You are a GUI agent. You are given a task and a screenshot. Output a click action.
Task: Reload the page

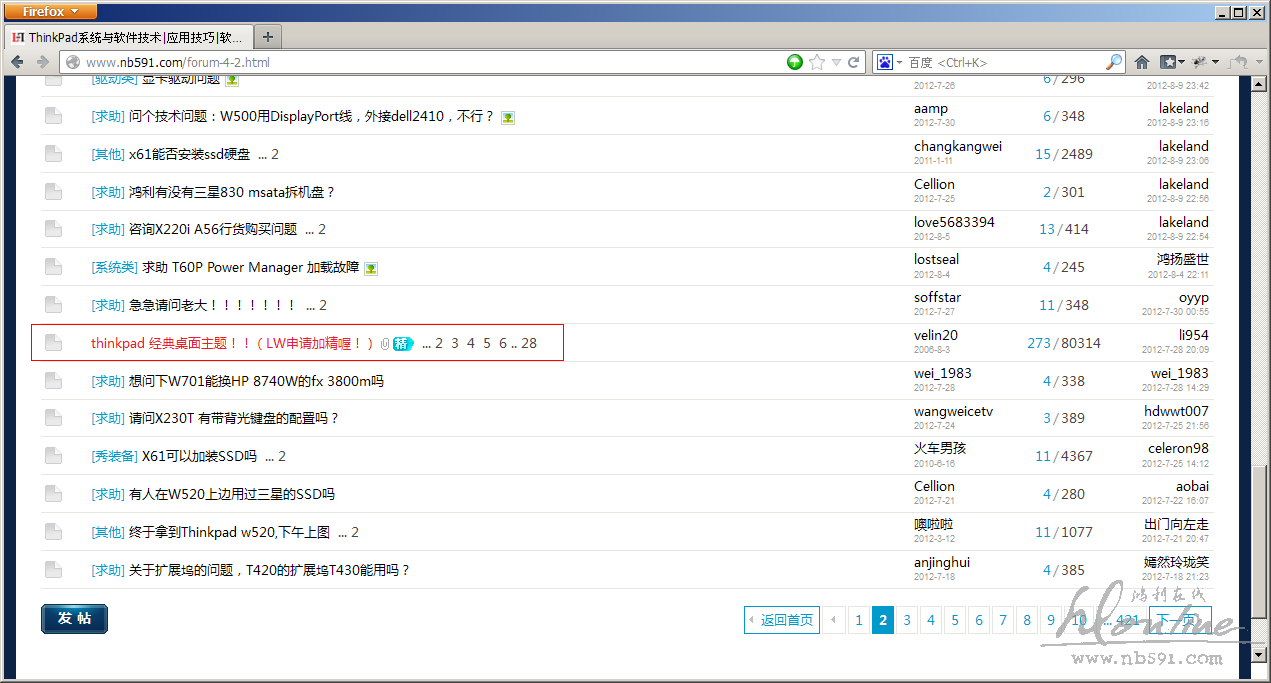click(x=854, y=62)
